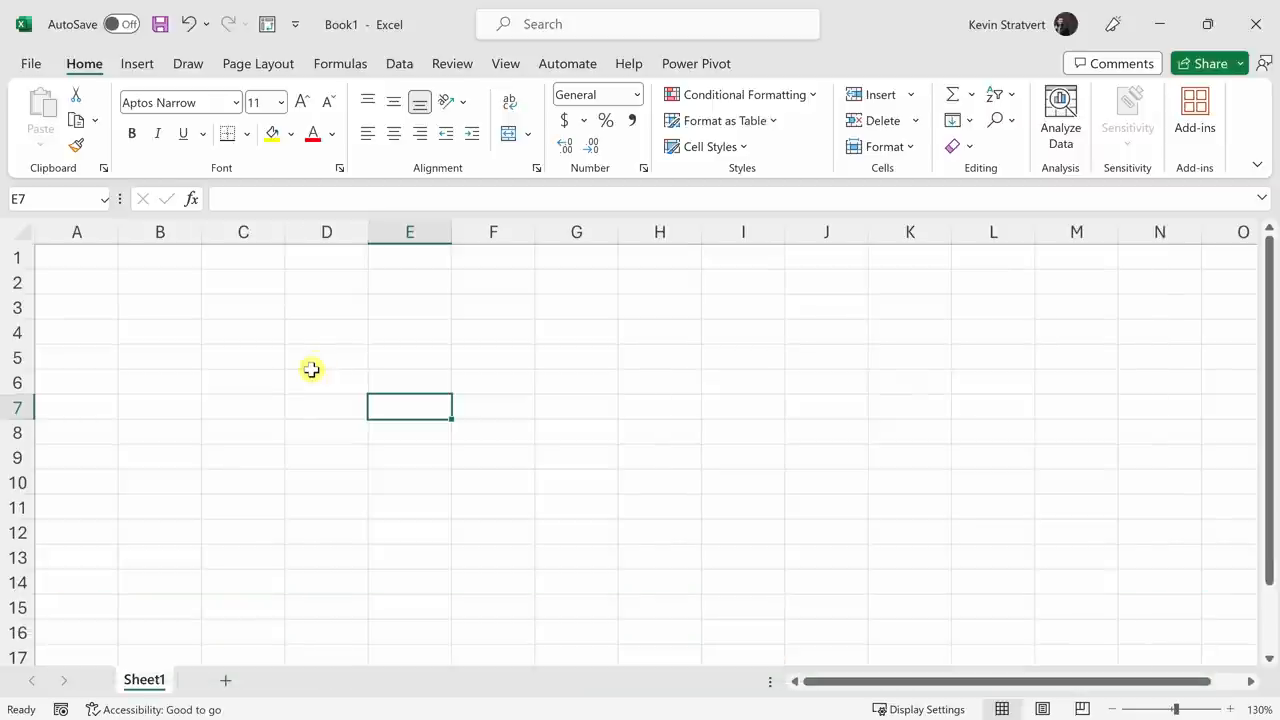This screenshot has width=1280, height=720.
Task: Click the Sort & Filter icon
Action: click(x=994, y=94)
